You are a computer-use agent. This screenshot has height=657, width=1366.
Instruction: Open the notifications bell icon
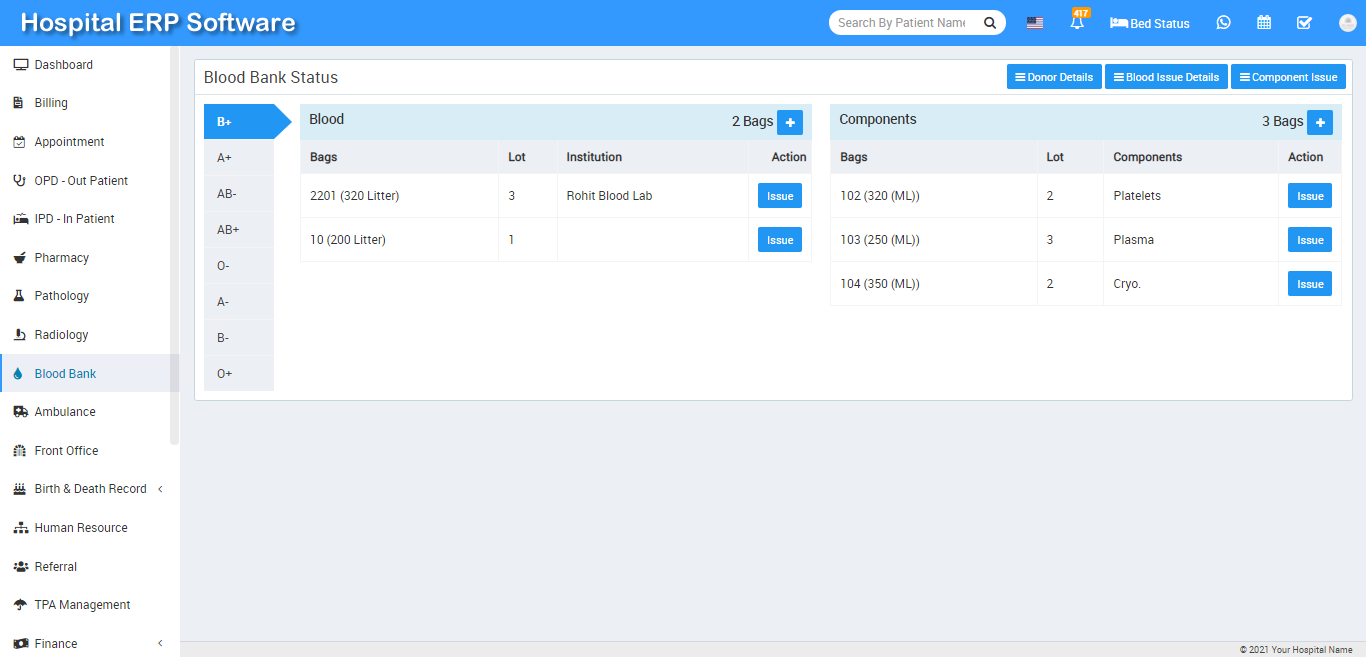coord(1077,23)
